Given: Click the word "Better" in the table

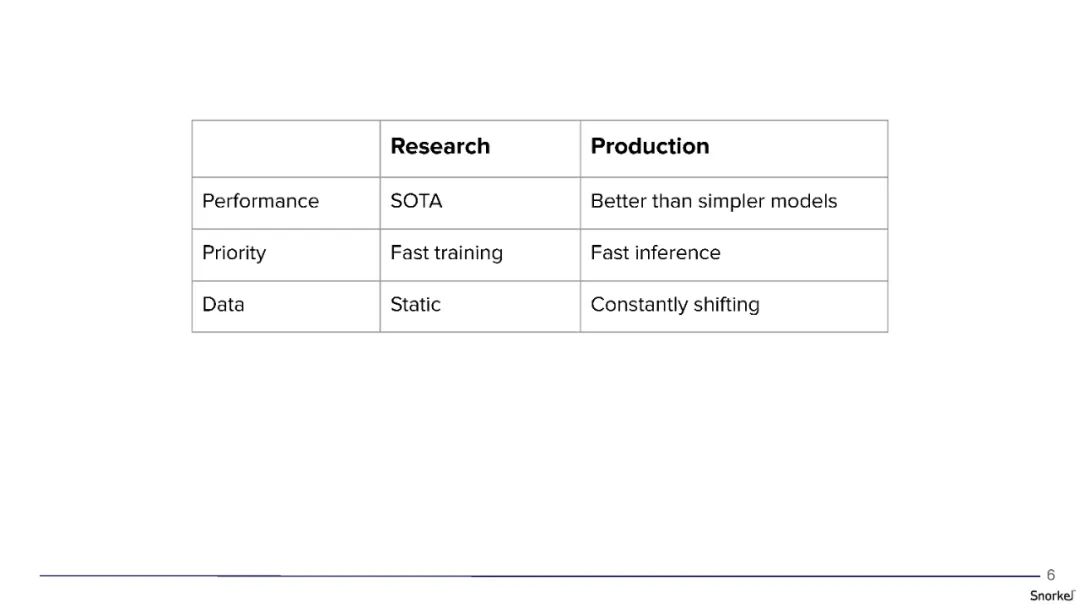Looking at the screenshot, I should coord(618,201).
